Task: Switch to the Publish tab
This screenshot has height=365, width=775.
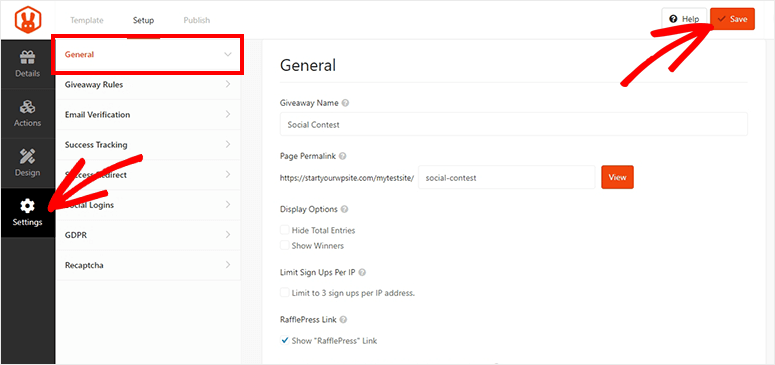Action: click(197, 20)
